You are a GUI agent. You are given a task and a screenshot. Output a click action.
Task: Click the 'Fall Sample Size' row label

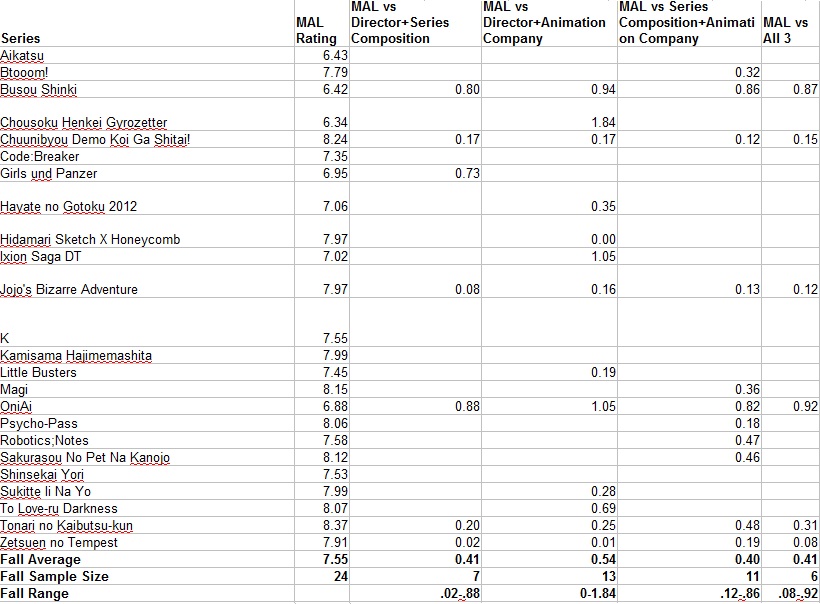147,576
